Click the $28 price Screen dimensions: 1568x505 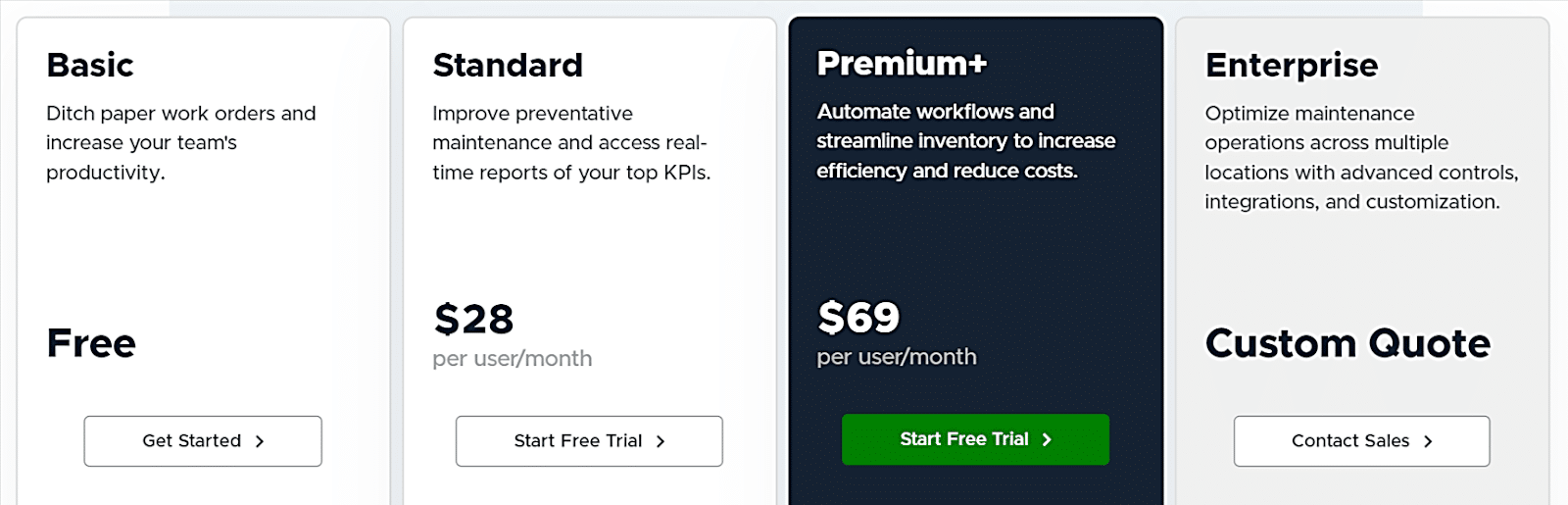pyautogui.click(x=473, y=319)
